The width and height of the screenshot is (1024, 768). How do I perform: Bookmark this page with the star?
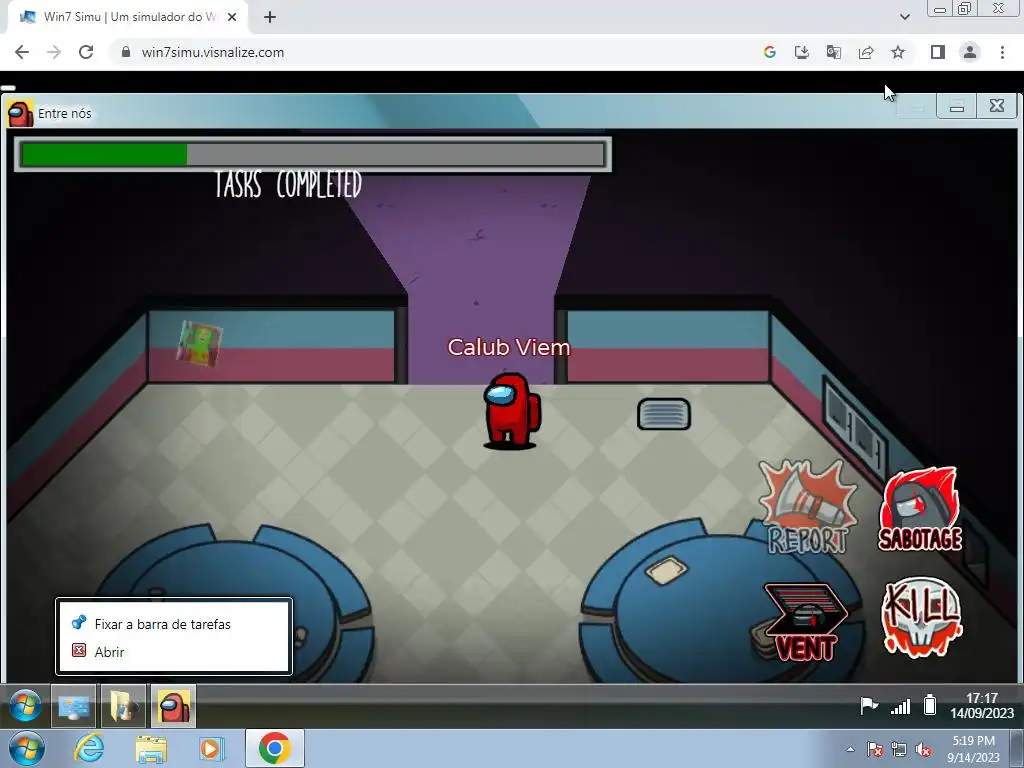[898, 52]
